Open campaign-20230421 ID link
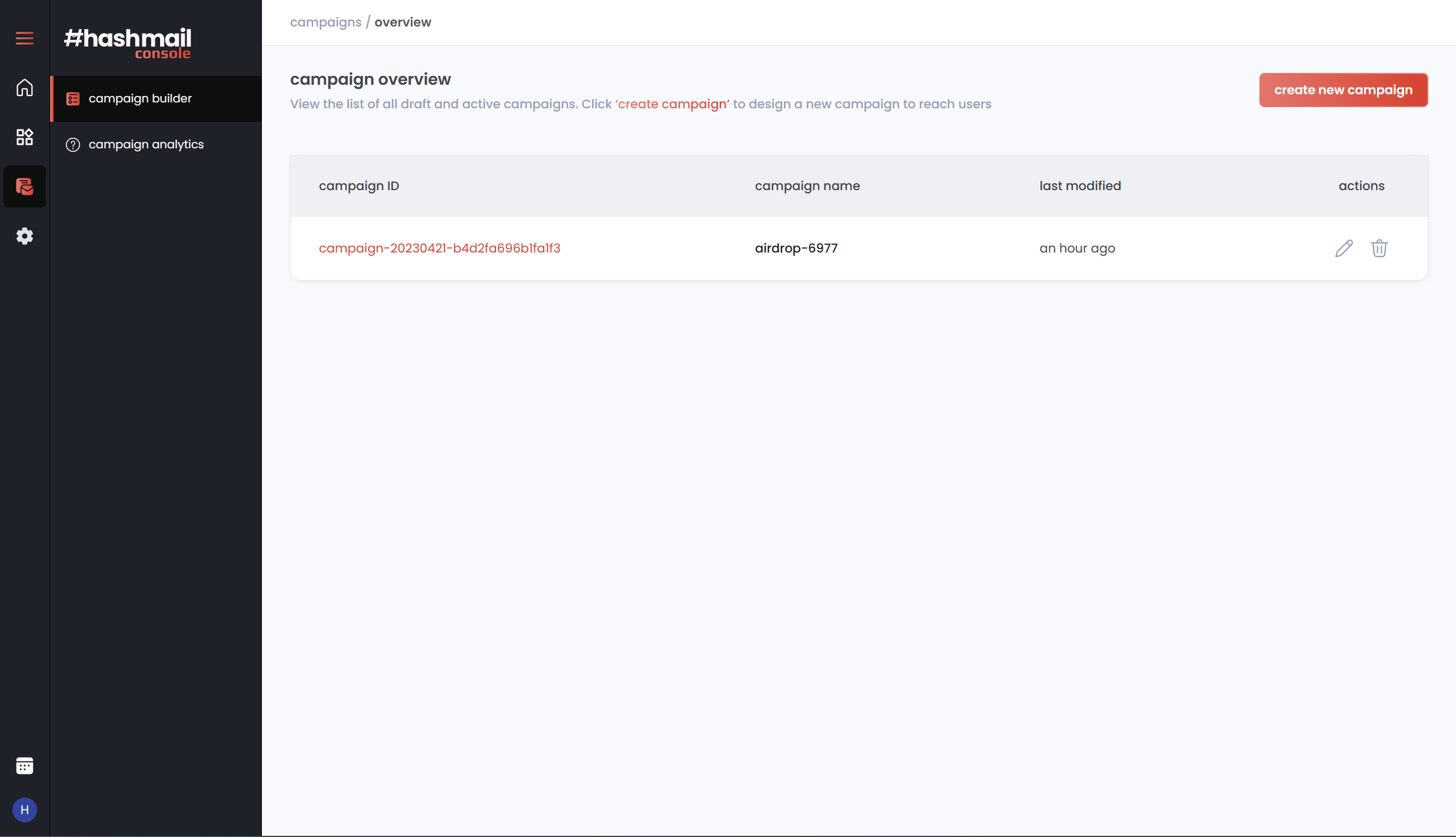1456x837 pixels. pos(439,248)
